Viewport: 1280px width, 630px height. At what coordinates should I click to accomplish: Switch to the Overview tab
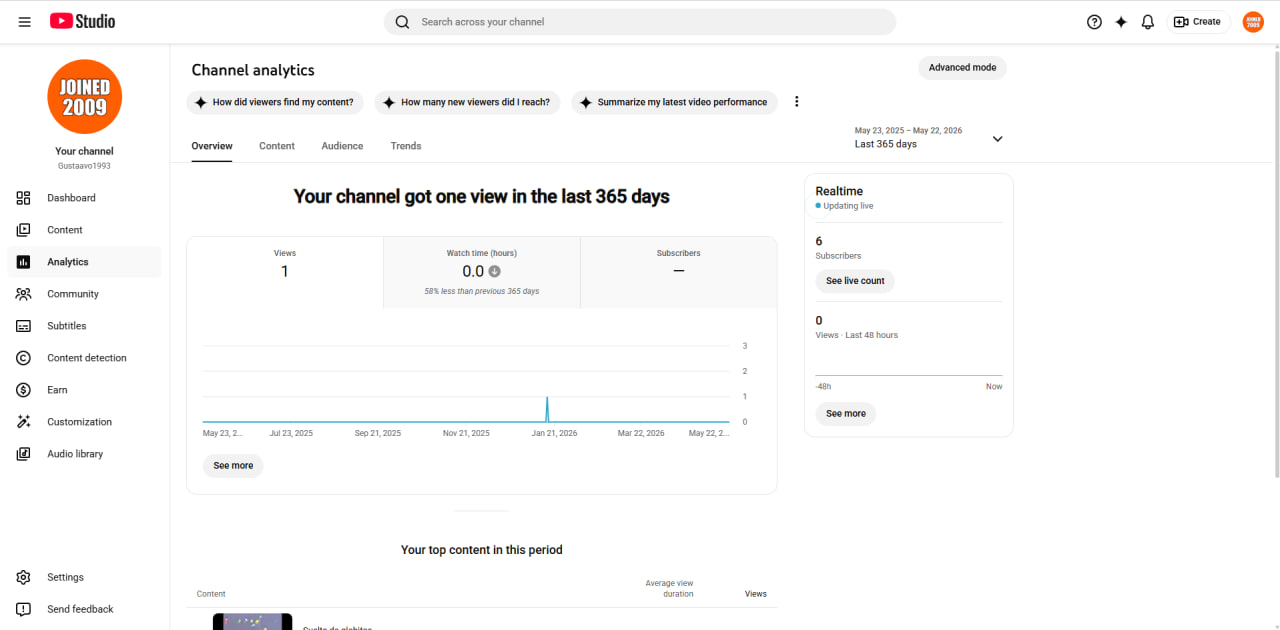pos(212,146)
